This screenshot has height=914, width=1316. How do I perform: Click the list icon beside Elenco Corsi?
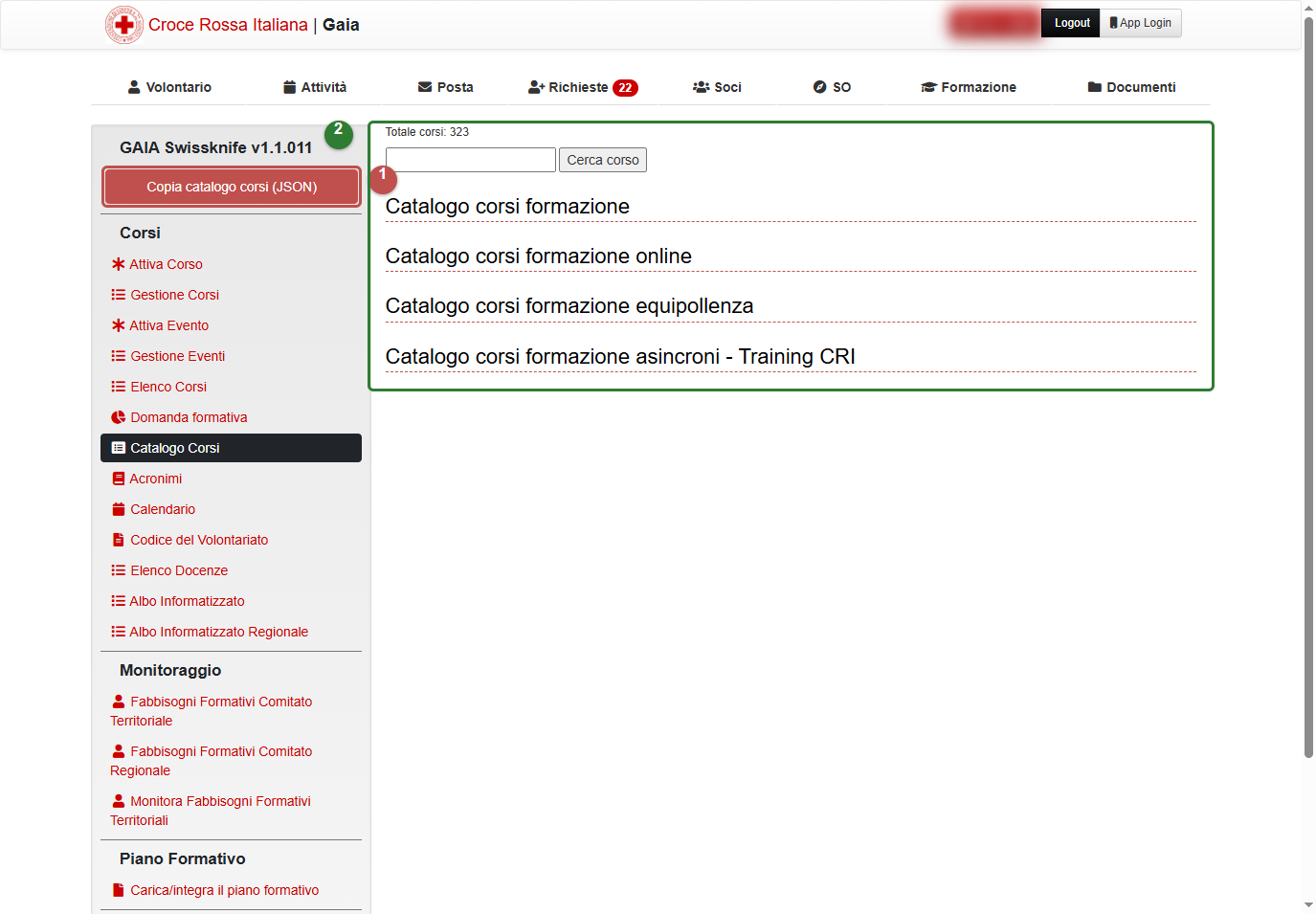[119, 387]
